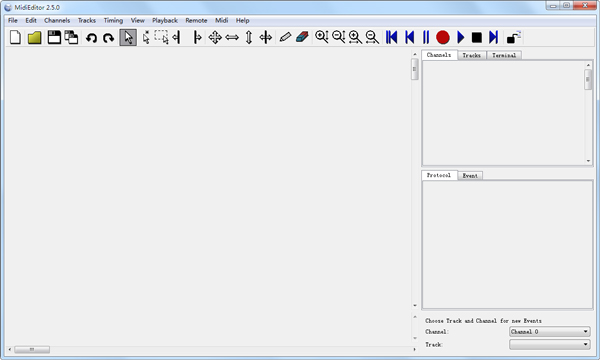Image resolution: width=600 pixels, height=360 pixels.
Task: Create a new file with the blank page icon
Action: pos(15,37)
